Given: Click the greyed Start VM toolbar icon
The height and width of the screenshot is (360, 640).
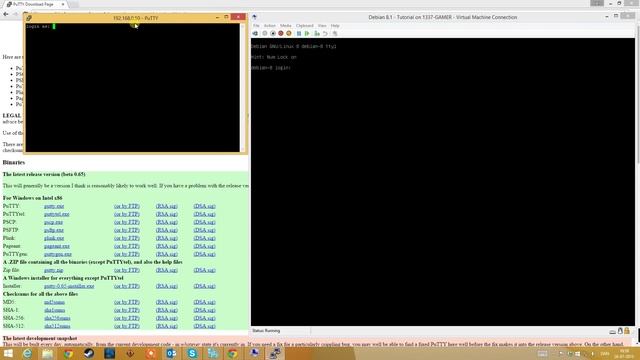Looking at the screenshot, I should [x=264, y=33].
